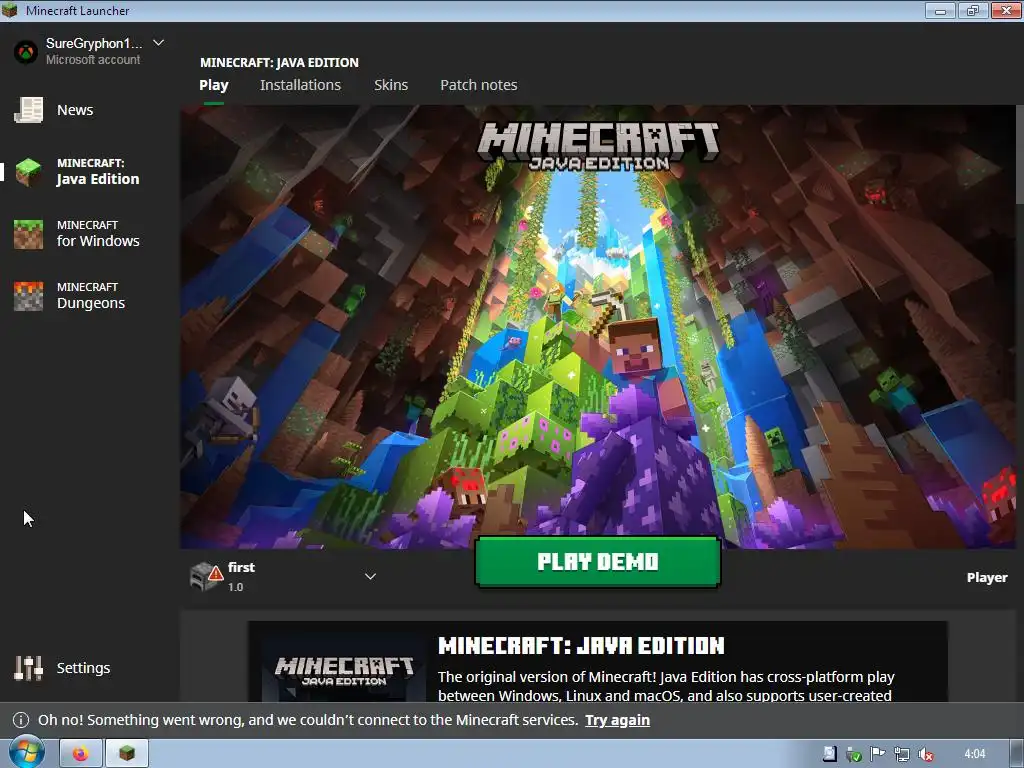Switch to the Play tab
The width and height of the screenshot is (1024, 768).
click(214, 85)
